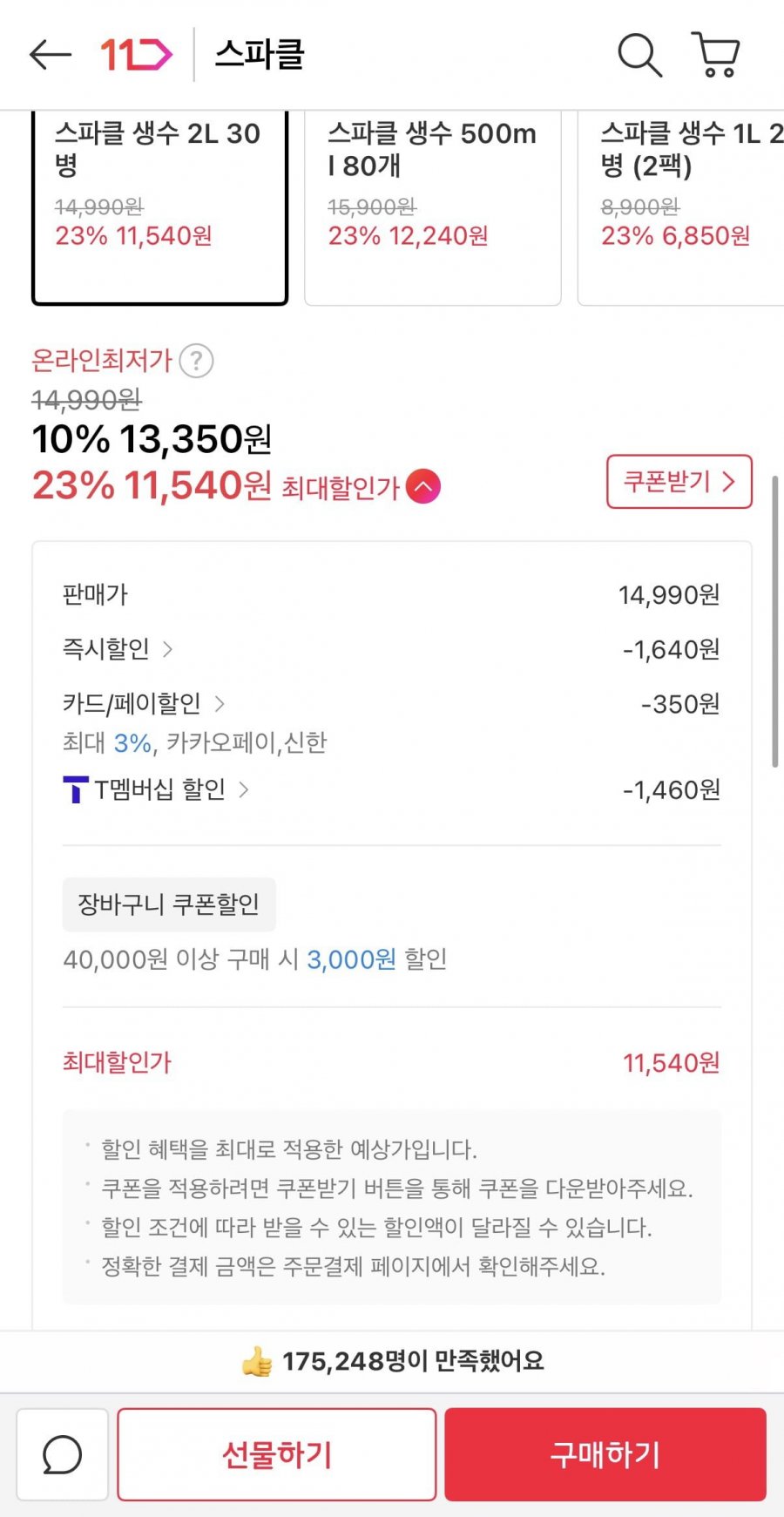Tap the thumbs-up satisfaction icon
Screen dimensions: 784x1517
pos(257,1361)
